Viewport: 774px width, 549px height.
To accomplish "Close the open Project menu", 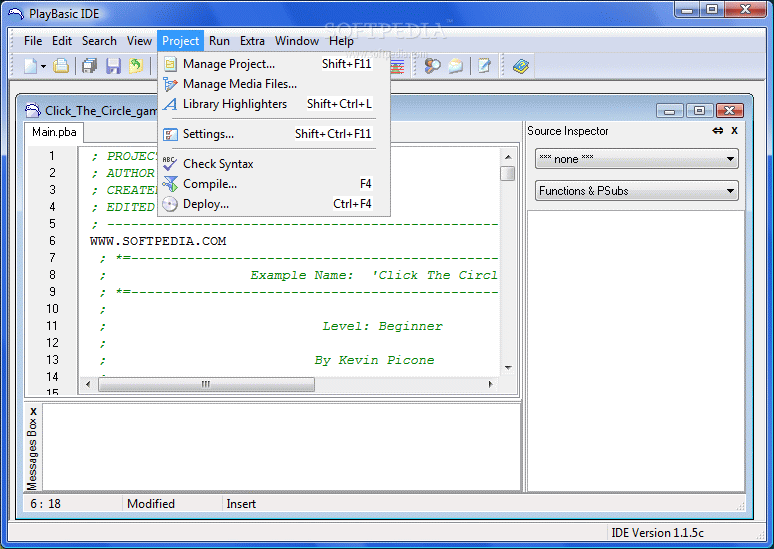I will pyautogui.click(x=180, y=41).
